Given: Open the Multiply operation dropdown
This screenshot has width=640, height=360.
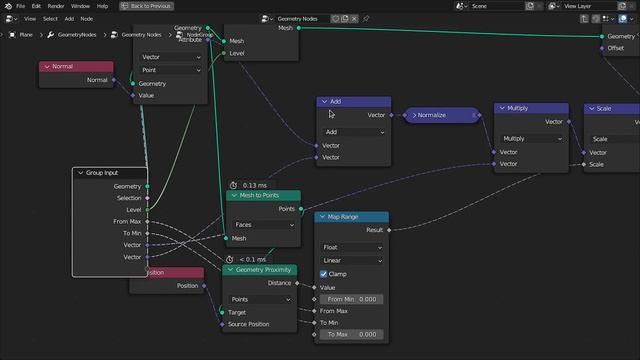Looking at the screenshot, I should pos(531,139).
